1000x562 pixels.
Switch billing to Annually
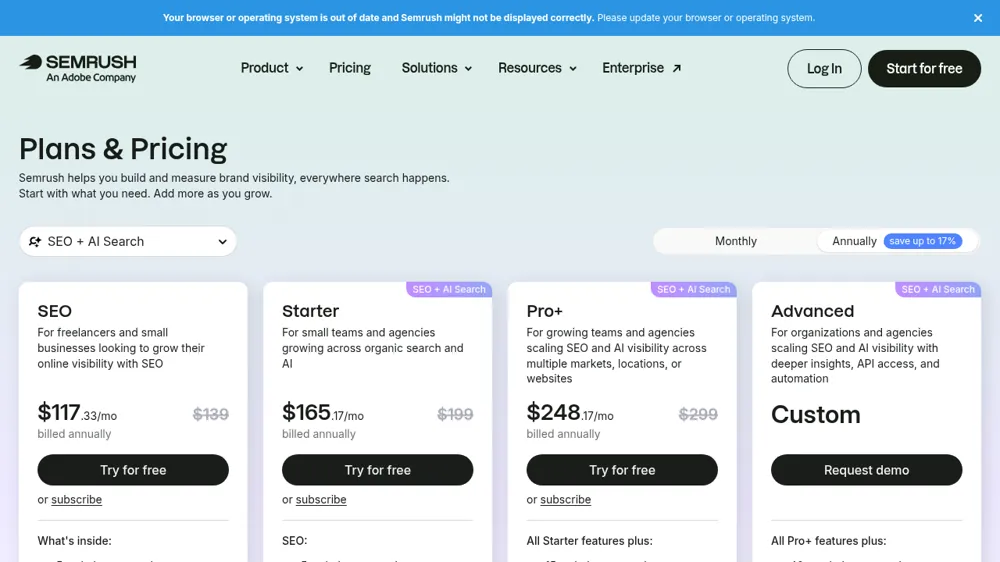[897, 241]
